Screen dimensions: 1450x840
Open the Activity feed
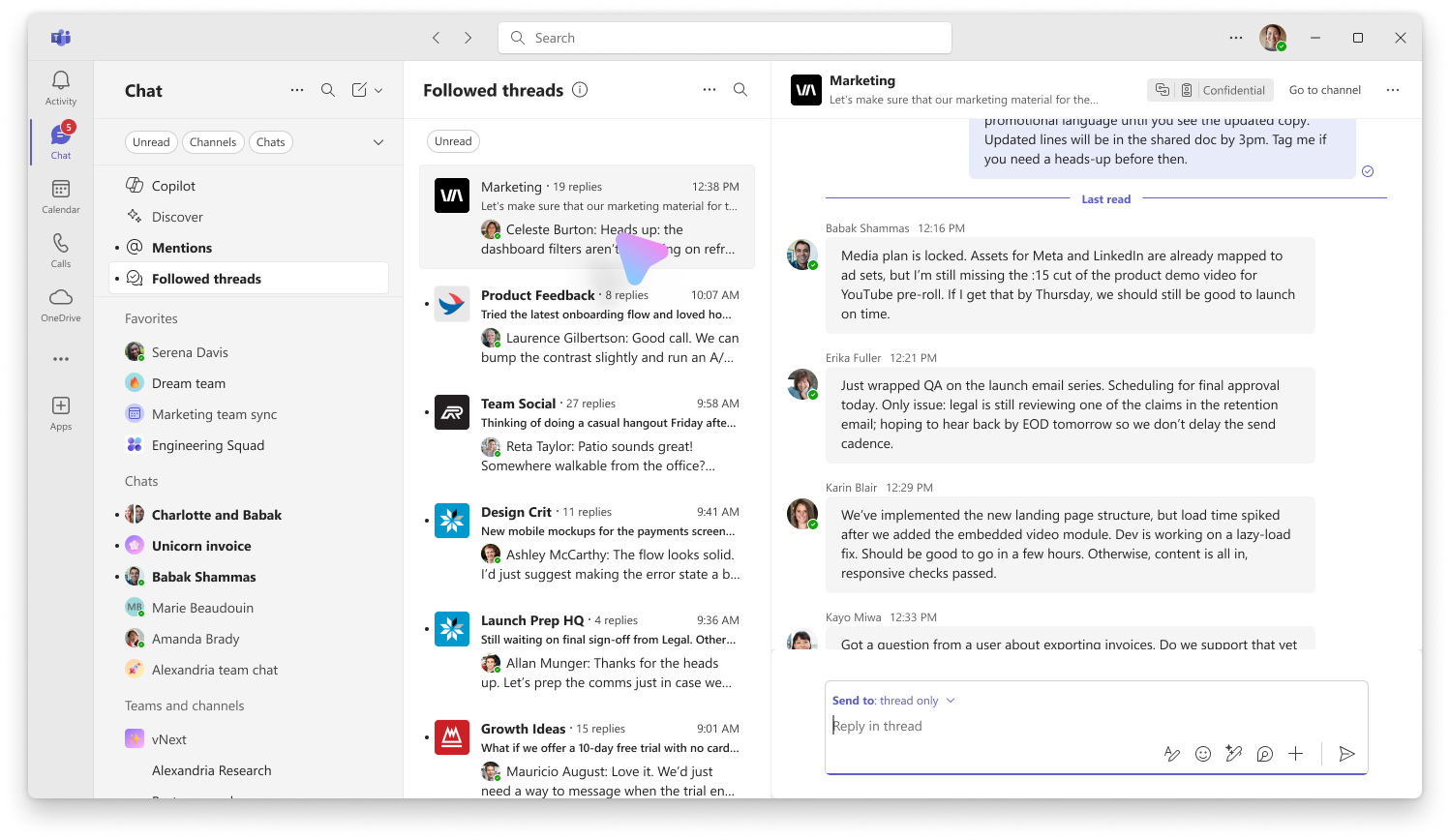(x=60, y=87)
